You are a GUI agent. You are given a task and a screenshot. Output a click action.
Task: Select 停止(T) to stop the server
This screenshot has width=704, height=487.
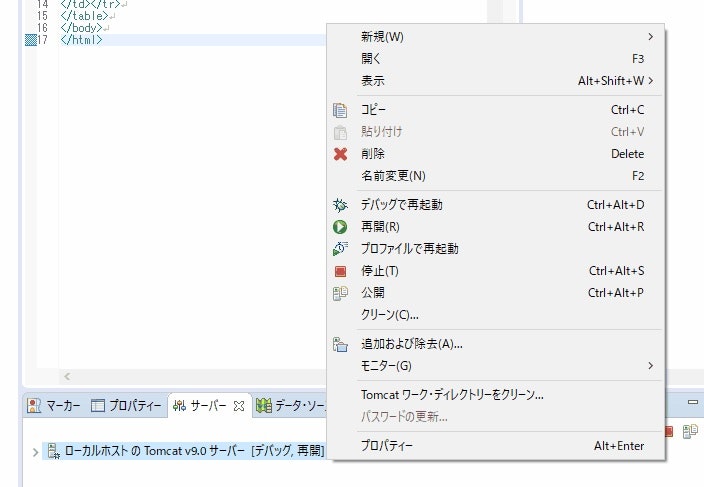pyautogui.click(x=496, y=271)
